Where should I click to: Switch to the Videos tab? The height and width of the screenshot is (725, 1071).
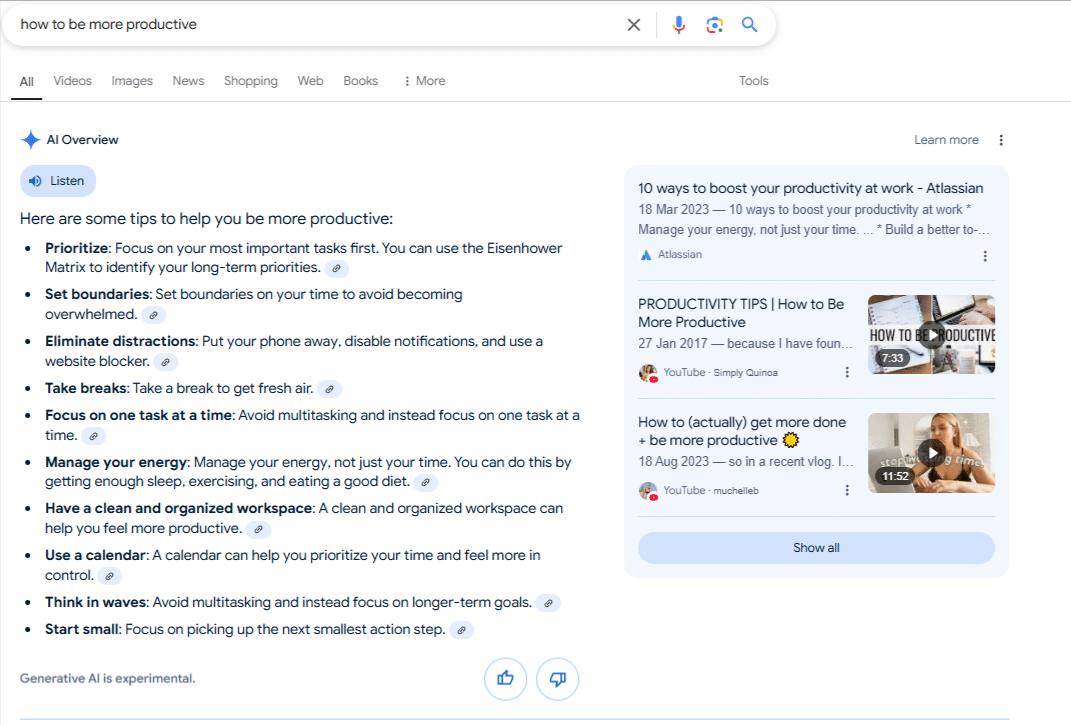pyautogui.click(x=72, y=81)
